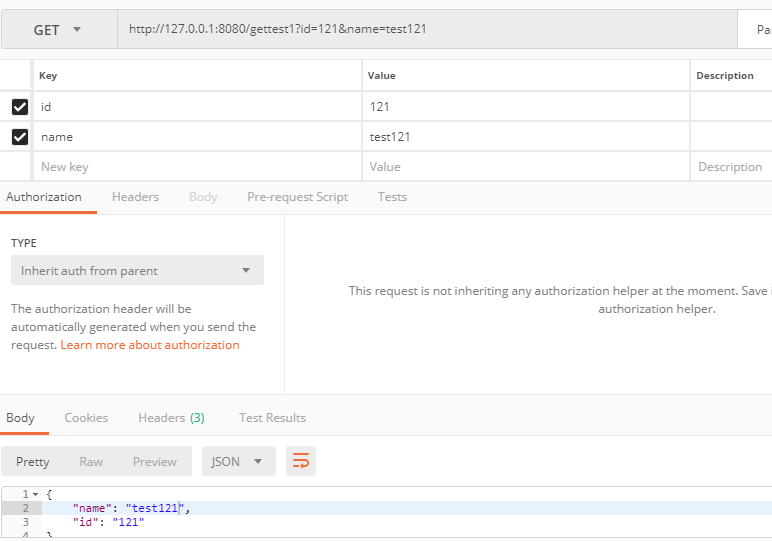Screen dimensions: 772x541
Task: Click the New key input field
Action: pyautogui.click(x=197, y=167)
